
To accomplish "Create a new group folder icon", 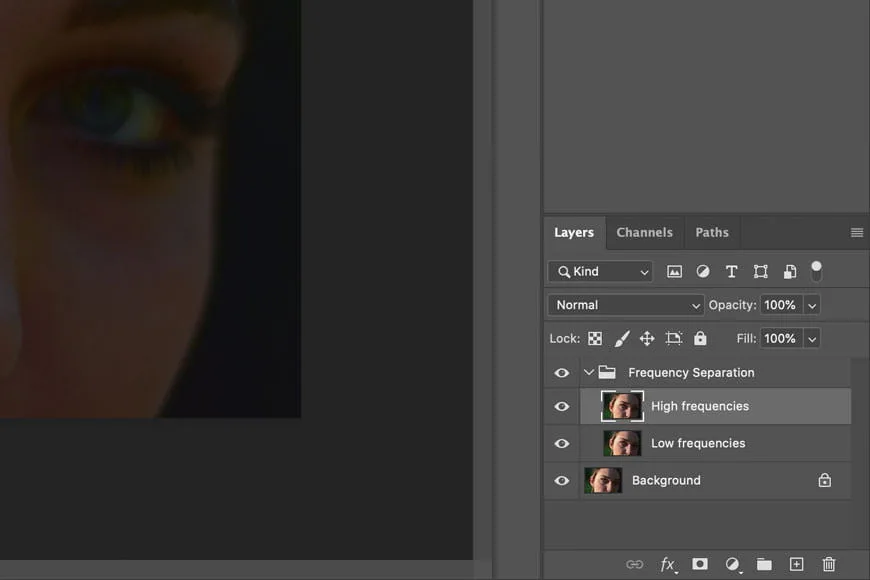I will 764,564.
